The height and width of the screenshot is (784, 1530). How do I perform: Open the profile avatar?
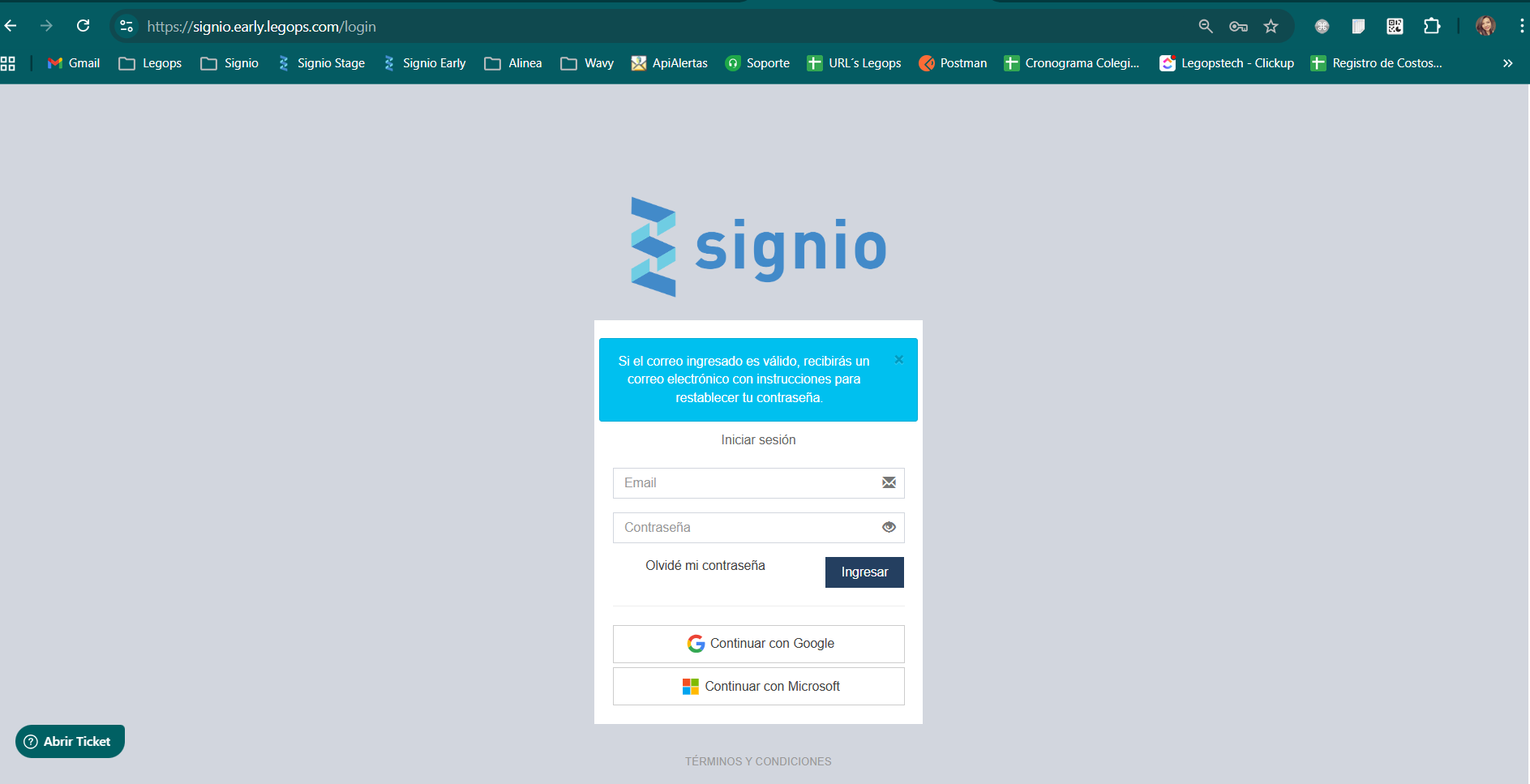pyautogui.click(x=1485, y=26)
